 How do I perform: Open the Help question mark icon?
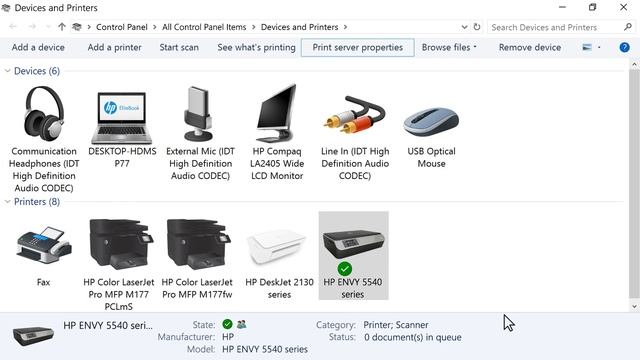coord(624,47)
